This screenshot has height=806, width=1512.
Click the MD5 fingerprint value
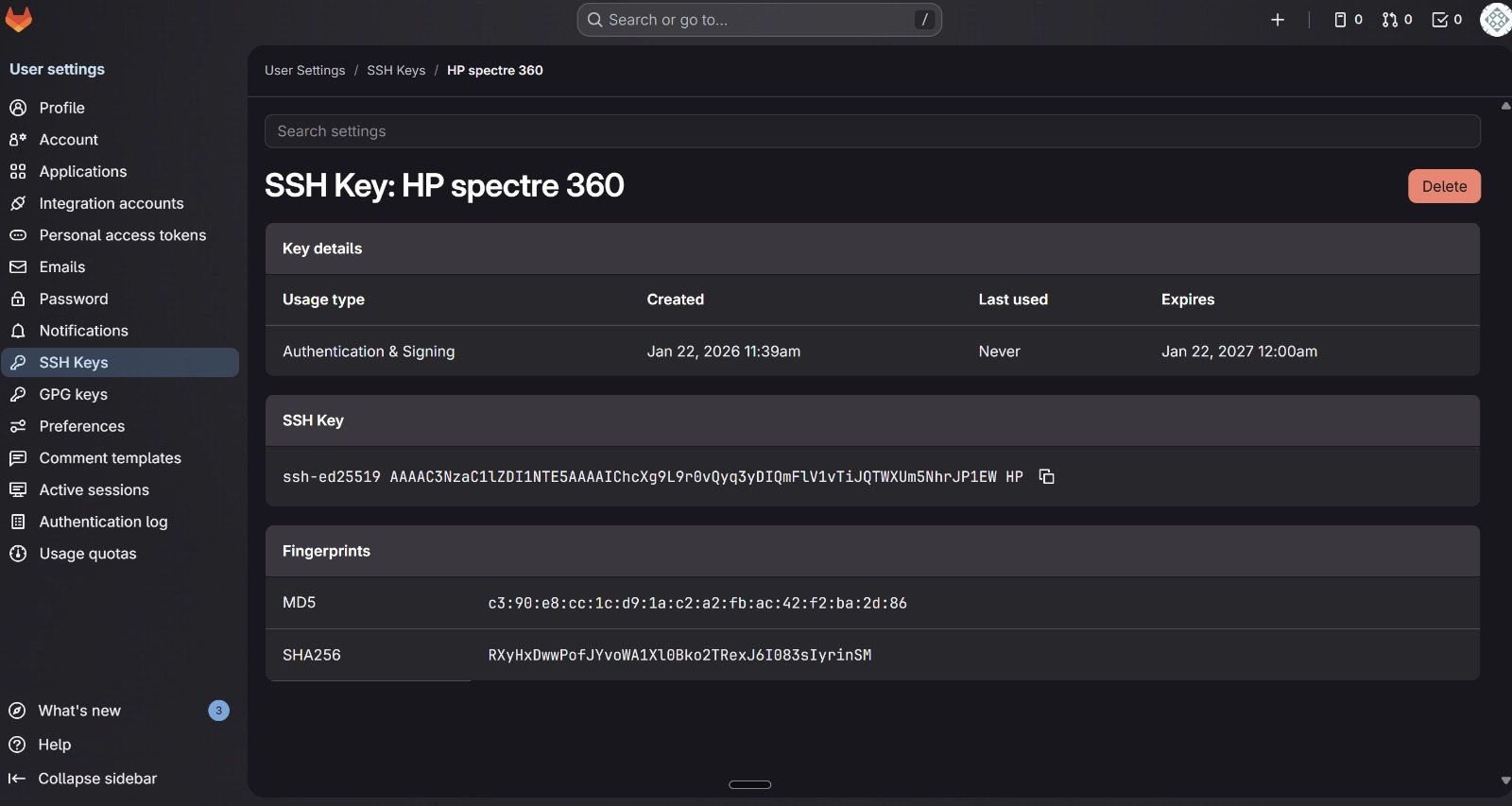click(697, 603)
